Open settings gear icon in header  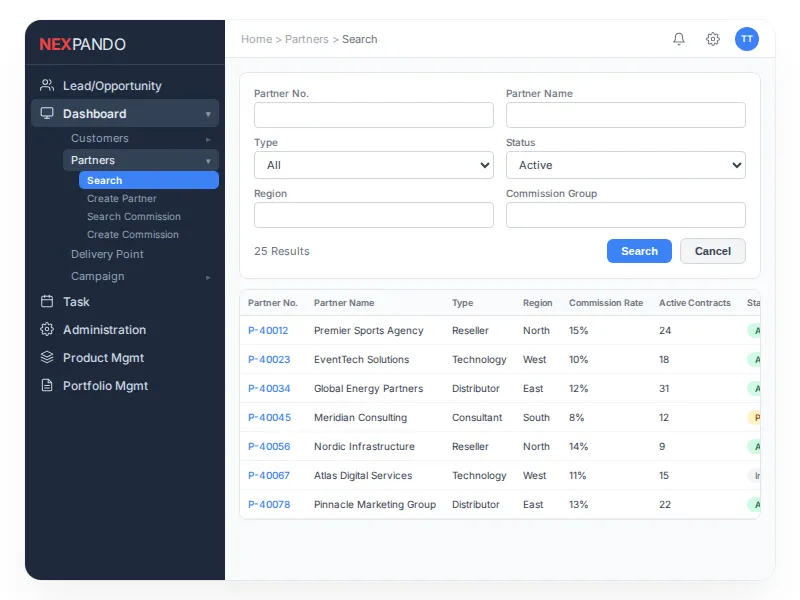pyautogui.click(x=713, y=39)
